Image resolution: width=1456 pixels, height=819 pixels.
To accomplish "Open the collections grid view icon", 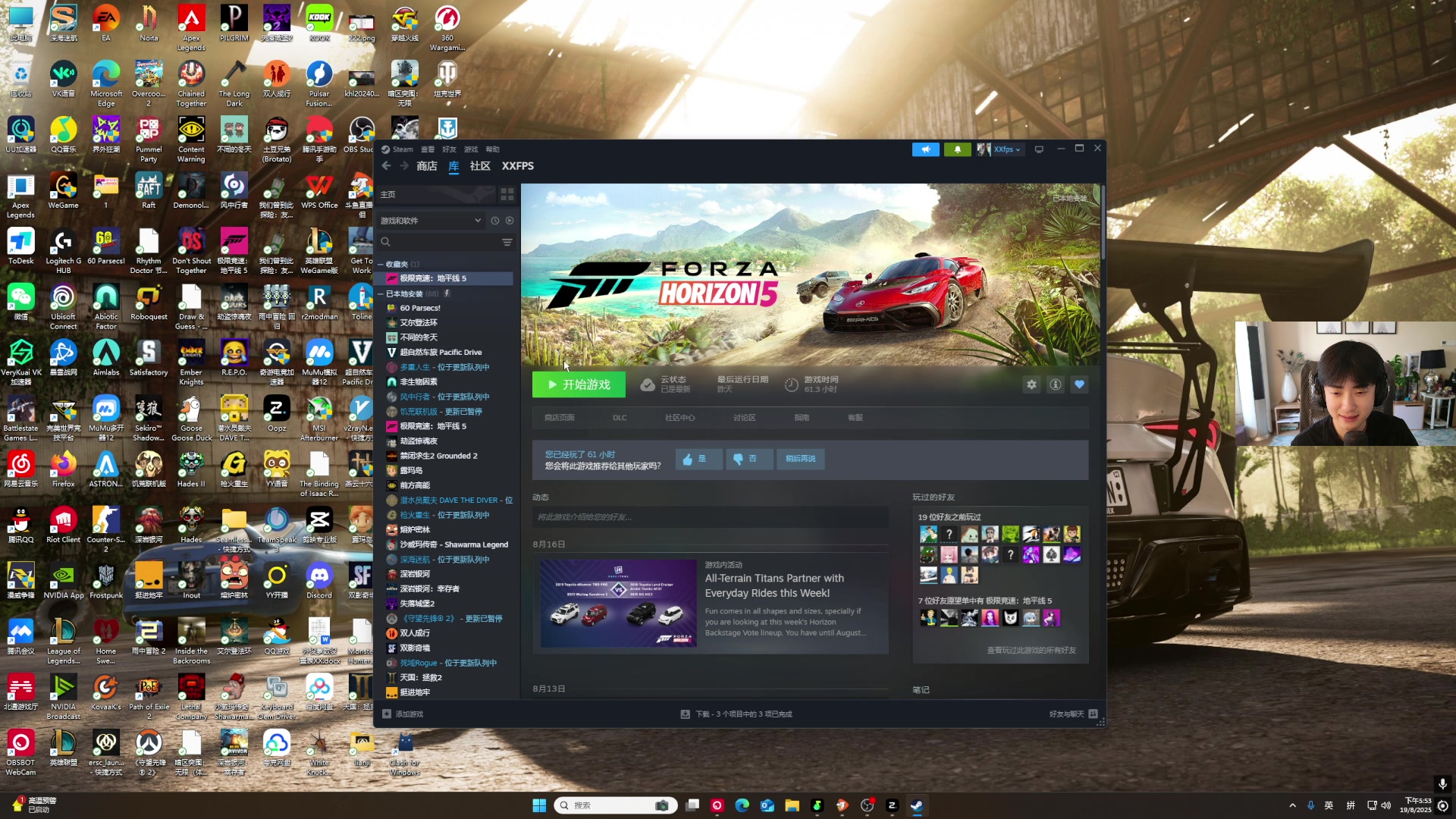I will (x=507, y=195).
